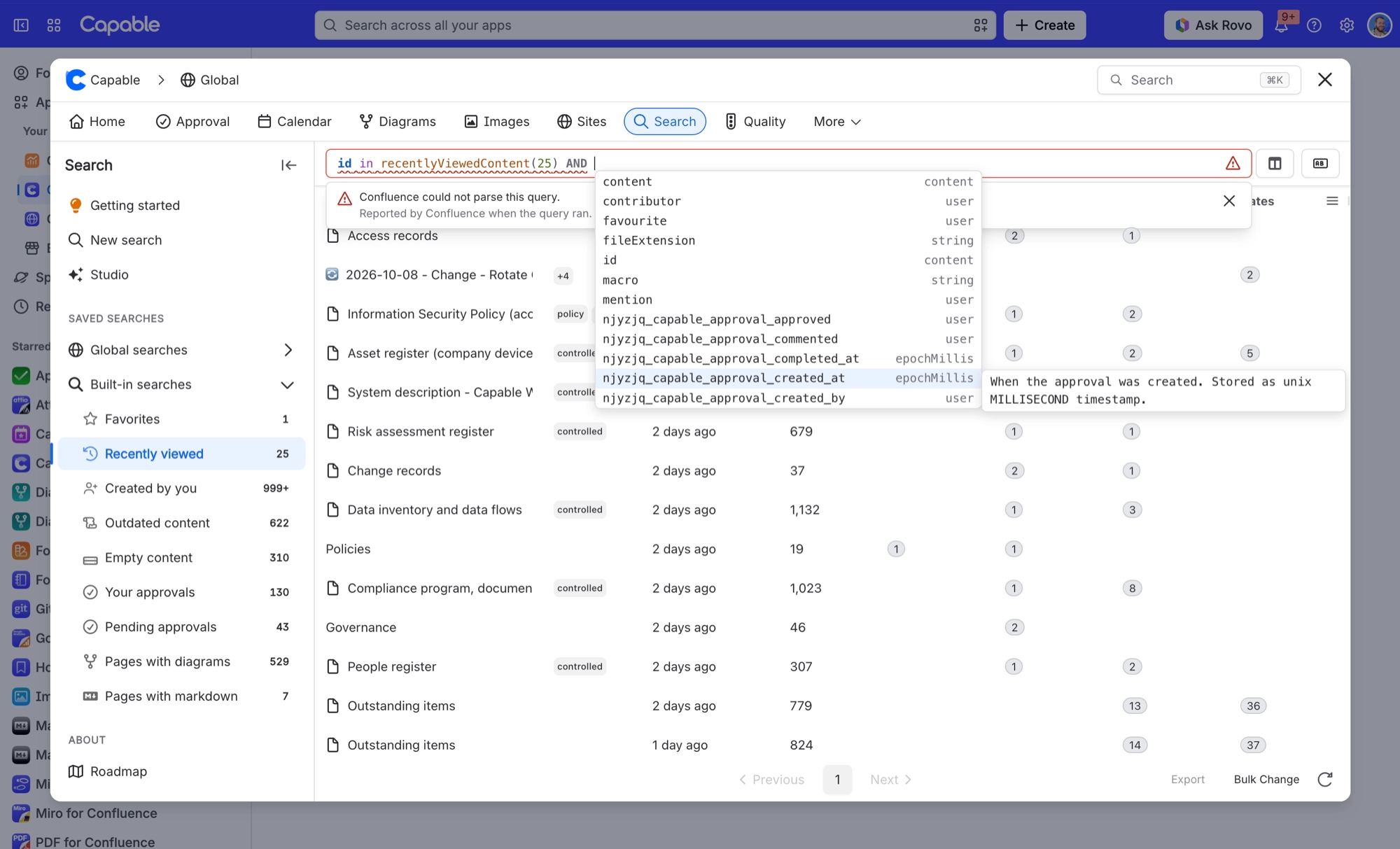Click the Ask Rovo button
This screenshot has width=1400, height=849.
click(1213, 25)
